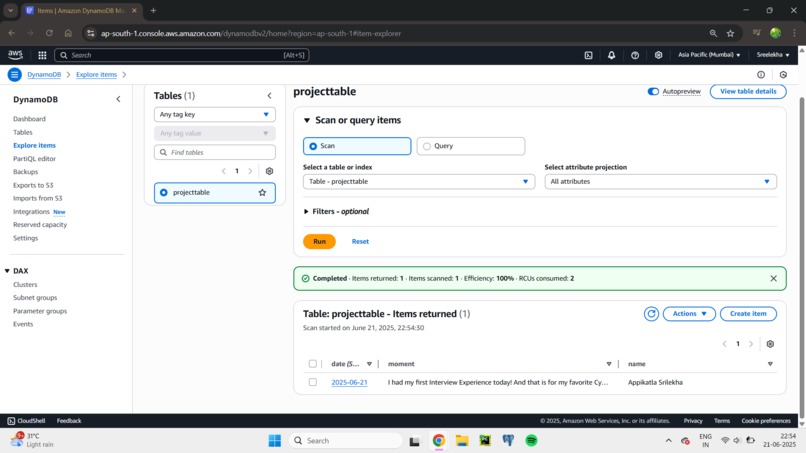The height and width of the screenshot is (453, 806).
Task: Collapse the DynamoDB navigation pane
Action: coord(118,99)
